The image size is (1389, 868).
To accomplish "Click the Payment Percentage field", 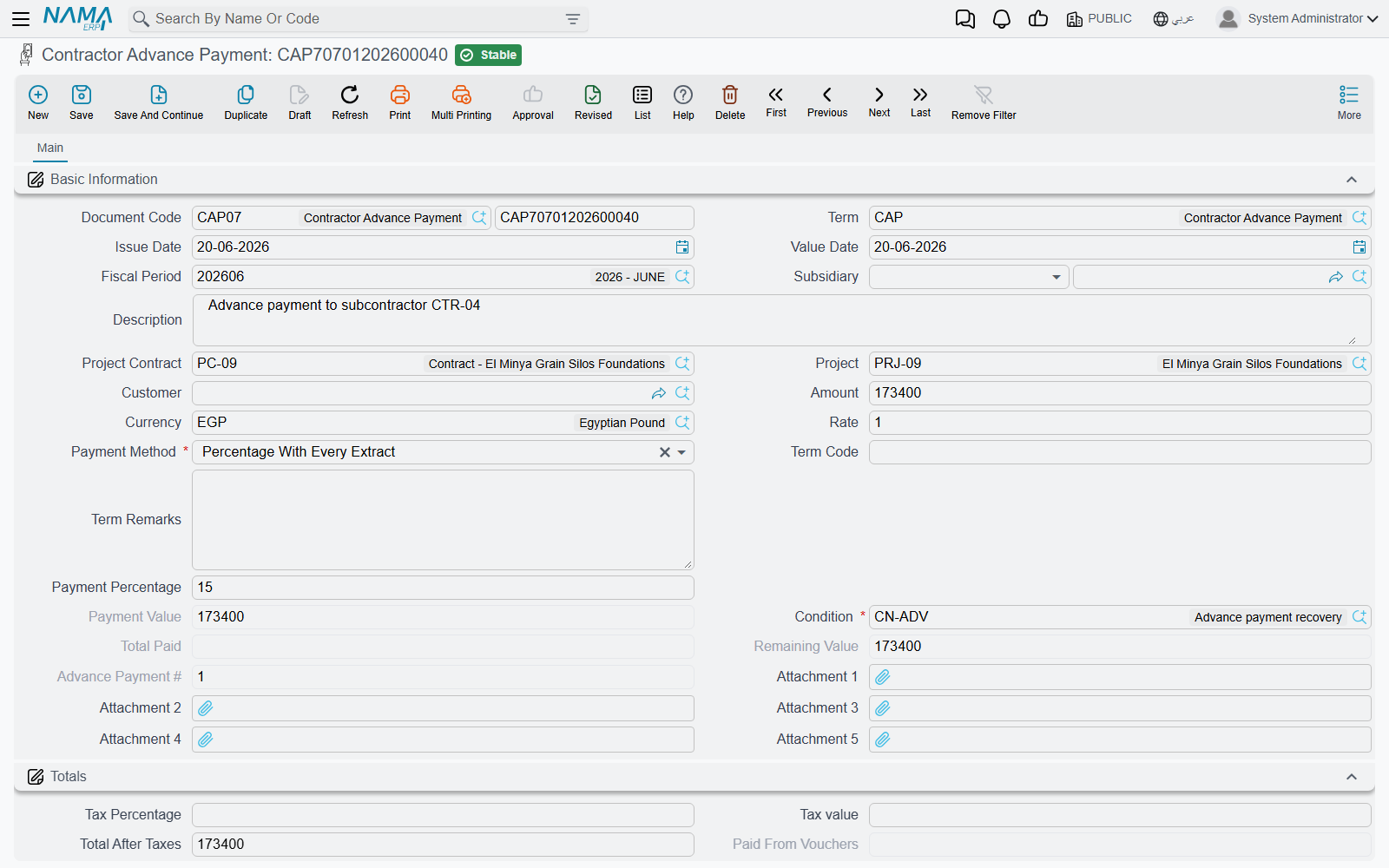I will [443, 588].
